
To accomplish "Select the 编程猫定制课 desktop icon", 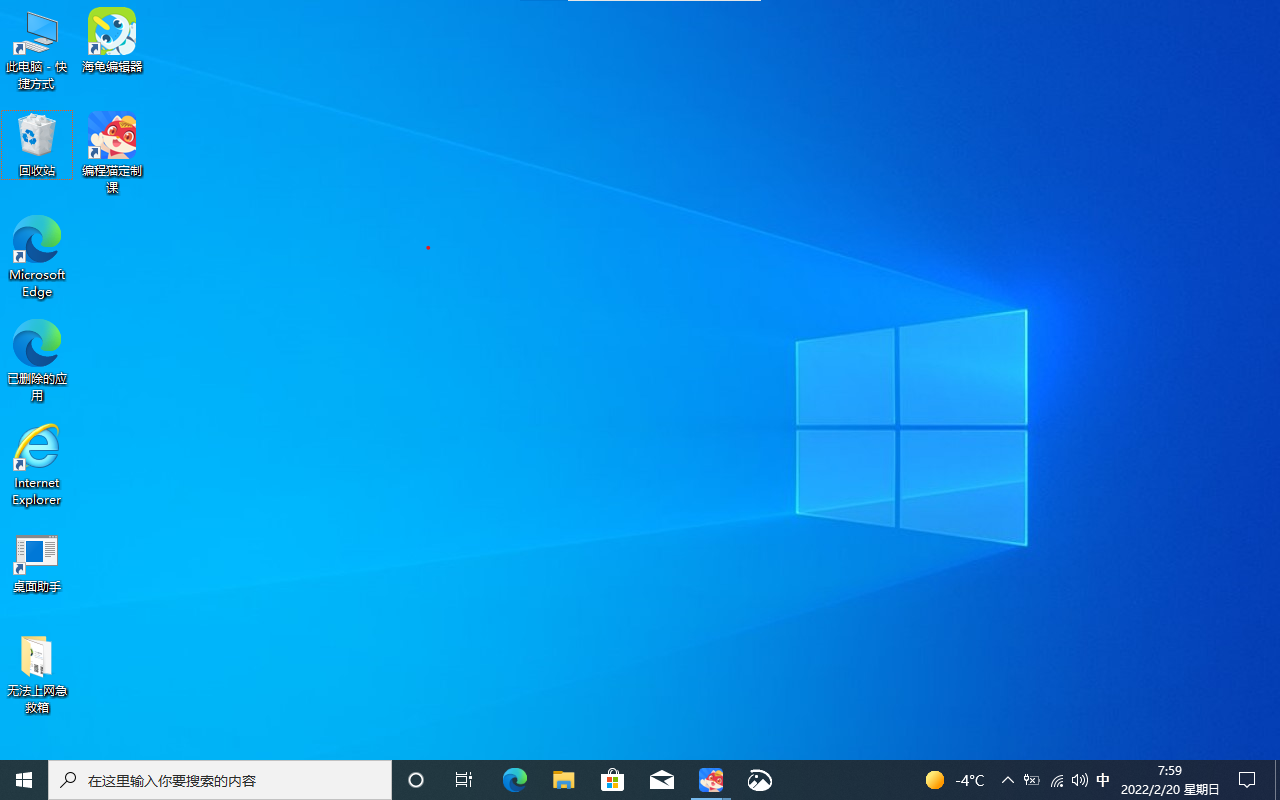I will coord(112,153).
